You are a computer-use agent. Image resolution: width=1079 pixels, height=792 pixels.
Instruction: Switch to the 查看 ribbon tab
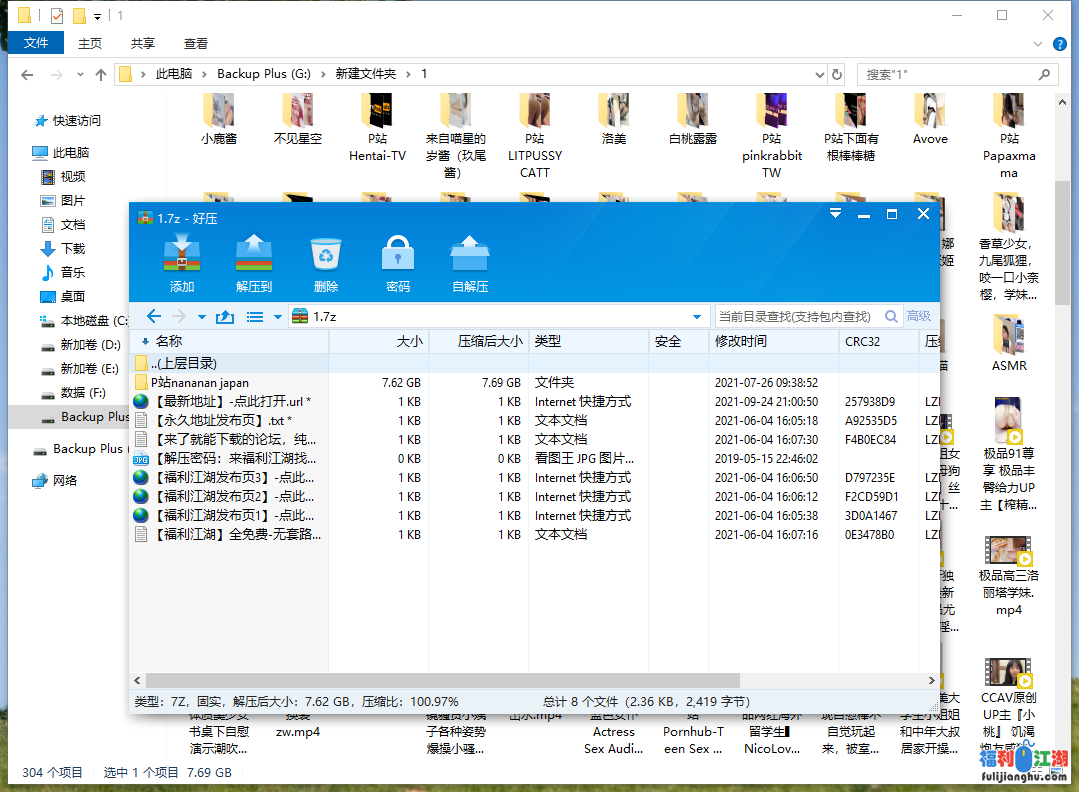point(196,43)
